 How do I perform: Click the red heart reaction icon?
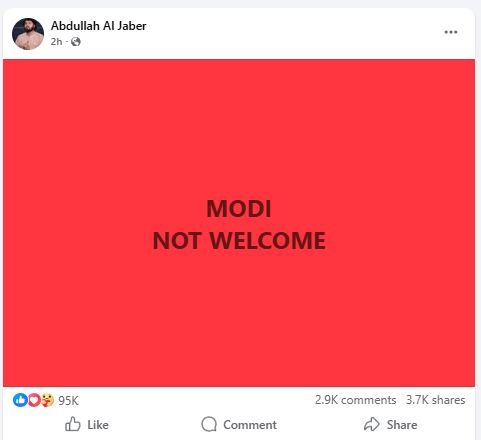[x=34, y=400]
